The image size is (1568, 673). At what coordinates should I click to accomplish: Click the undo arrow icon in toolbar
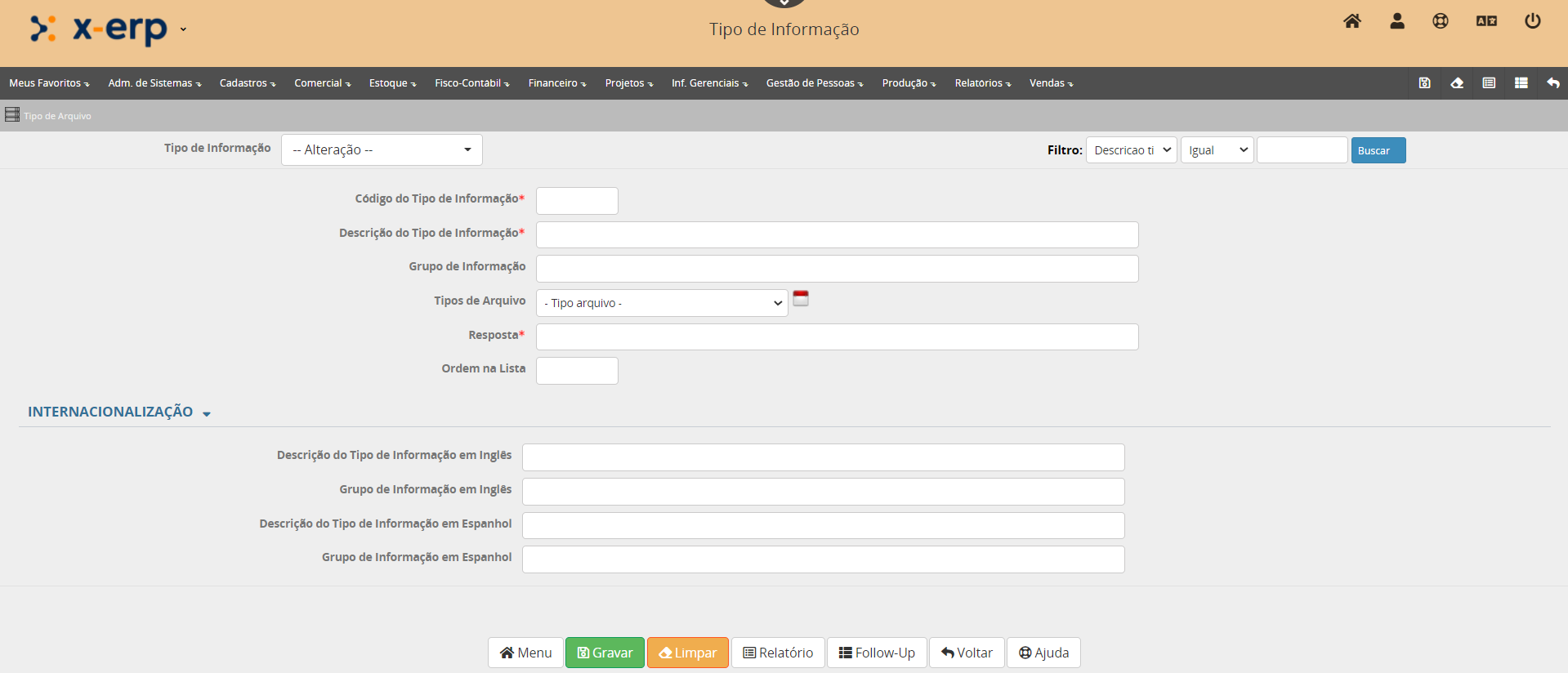(1553, 83)
